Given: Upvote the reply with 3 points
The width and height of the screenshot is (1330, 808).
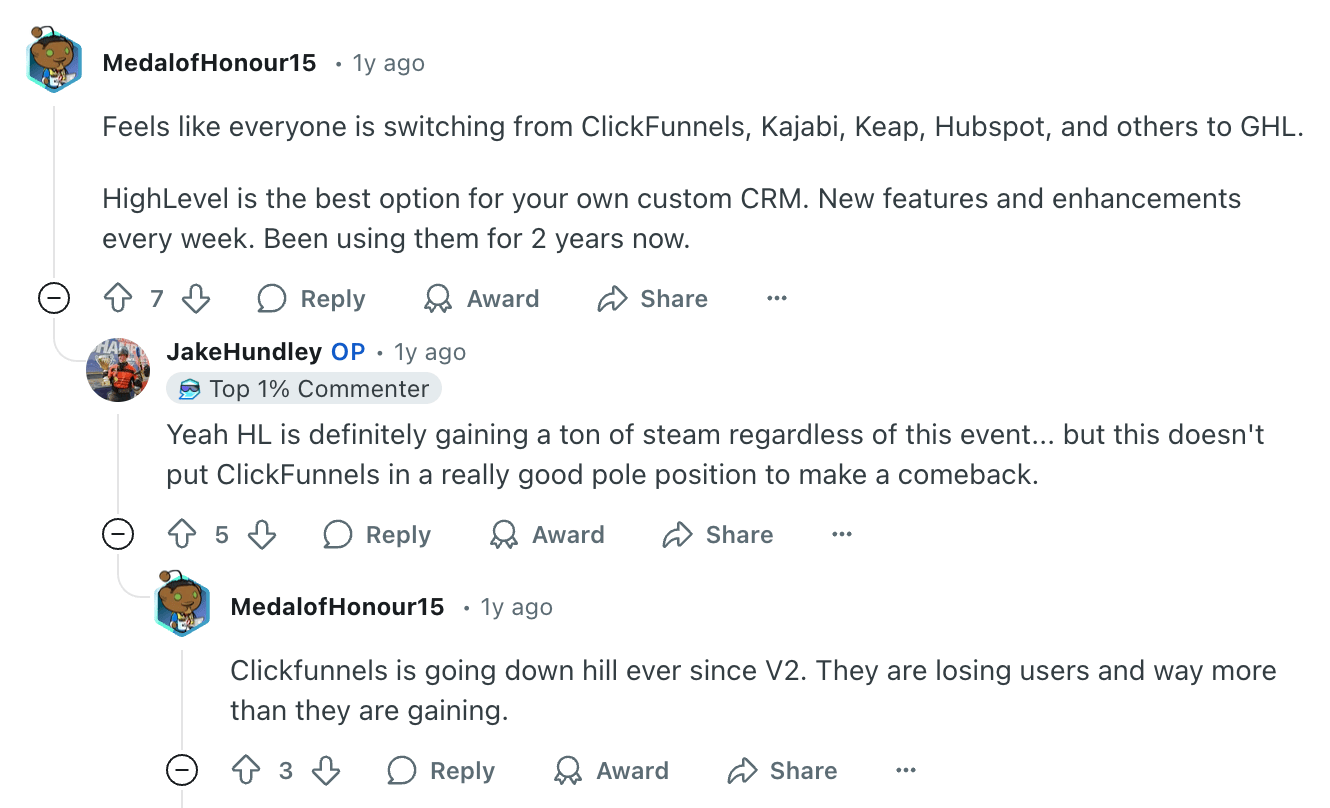Looking at the screenshot, I should click(246, 771).
